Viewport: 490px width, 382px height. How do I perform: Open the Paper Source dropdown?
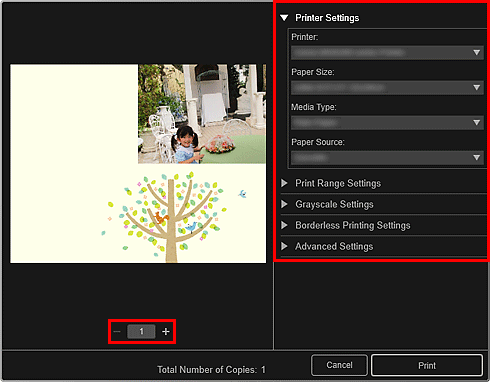387,158
